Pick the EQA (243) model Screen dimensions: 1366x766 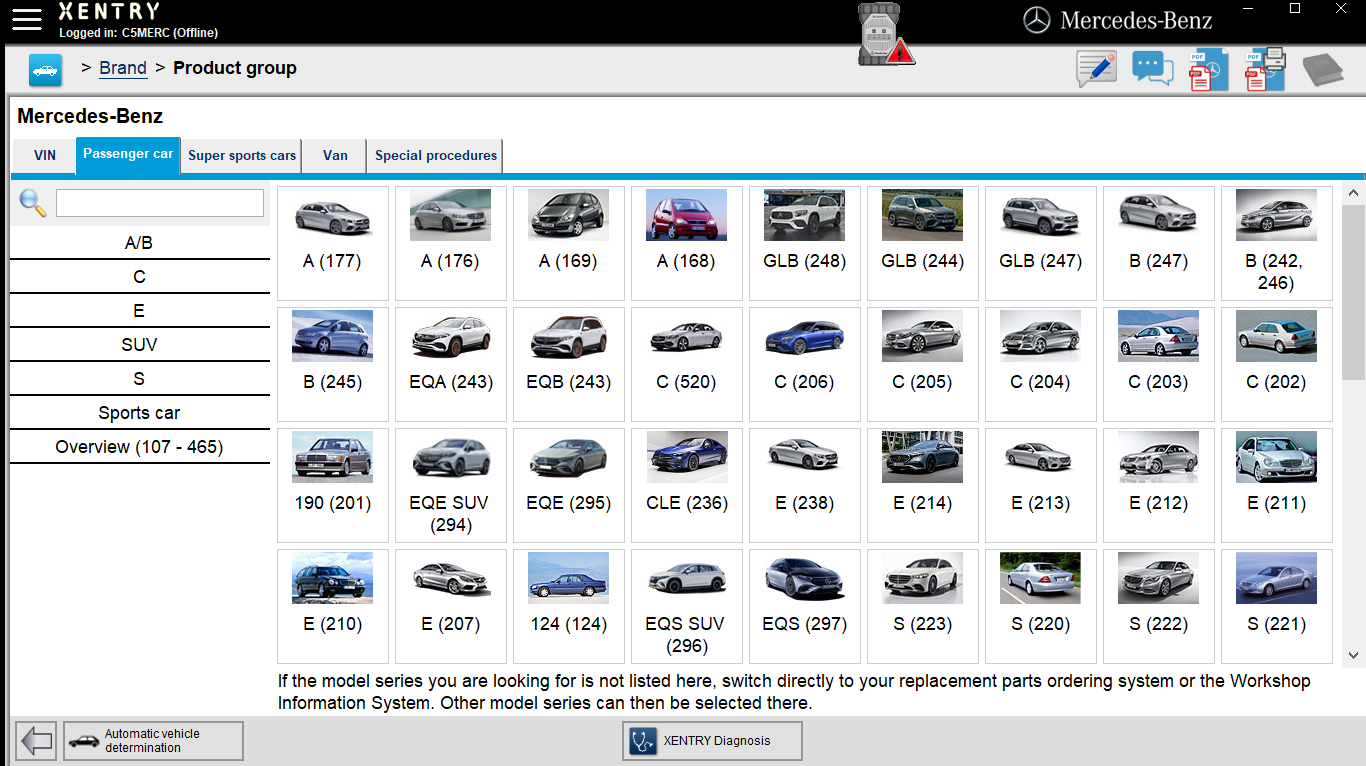tap(451, 364)
